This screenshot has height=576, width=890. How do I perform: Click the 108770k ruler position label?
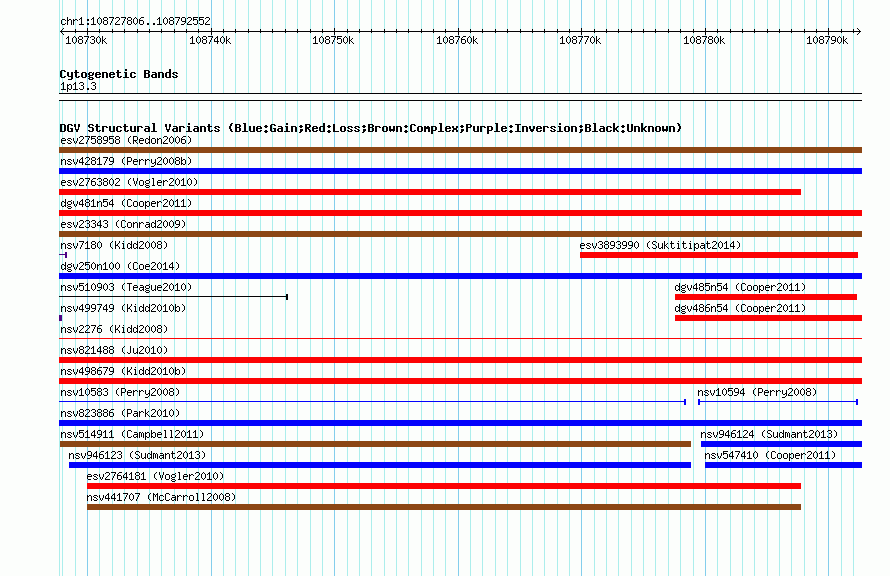coord(580,40)
